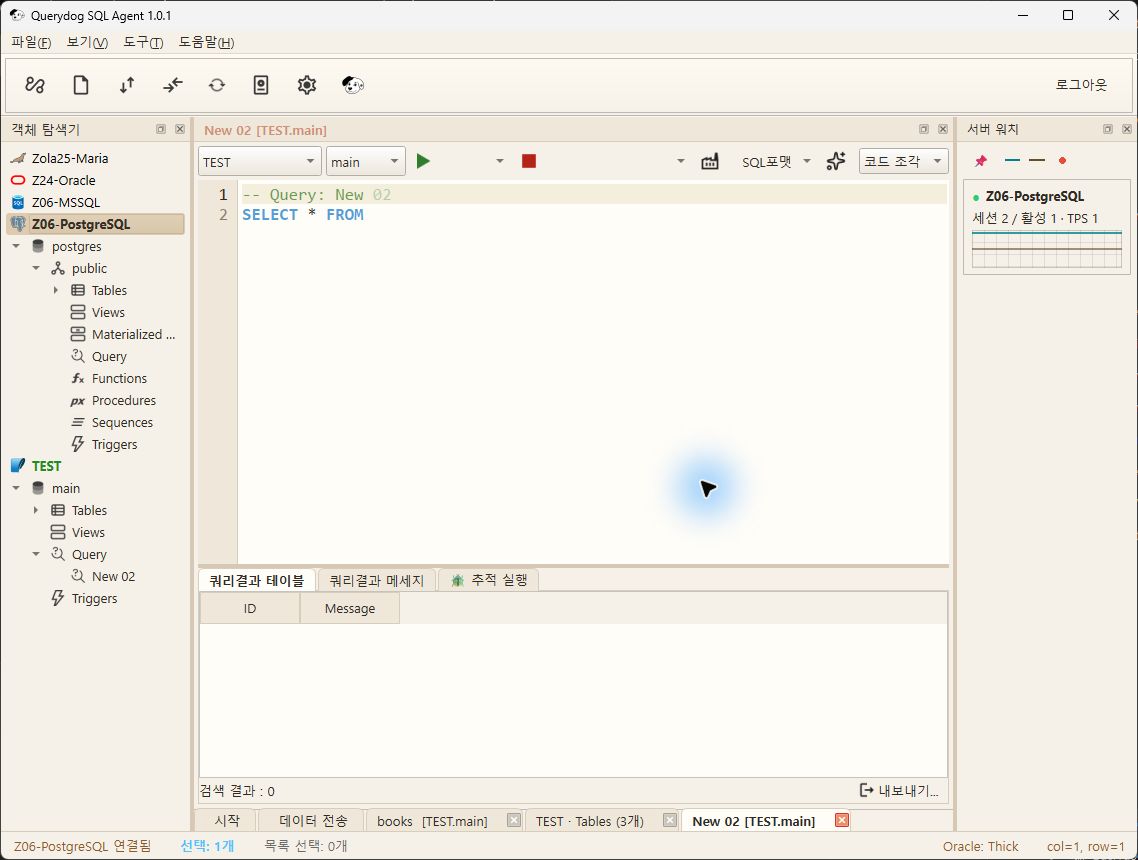1138x860 pixels.
Task: Toggle the teal line series in 서버 워치
Action: point(1012,160)
